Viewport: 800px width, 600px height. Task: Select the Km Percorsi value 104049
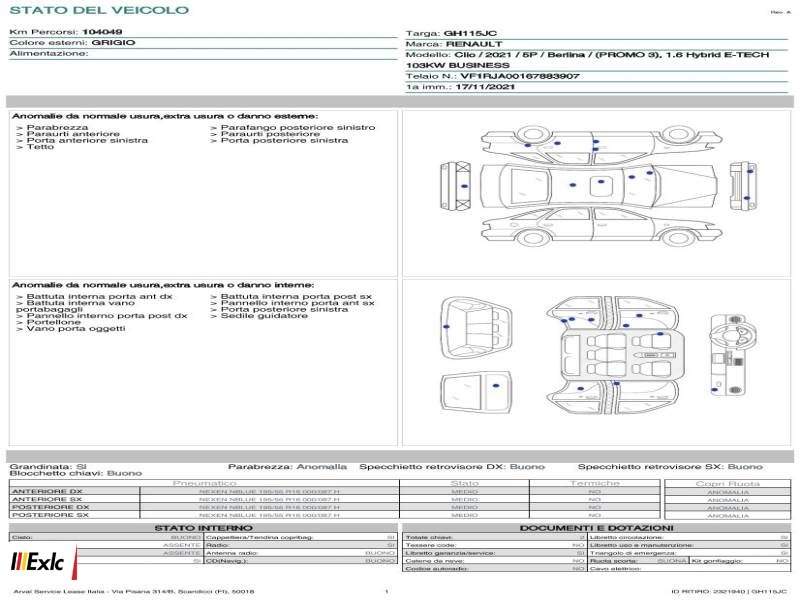point(102,32)
